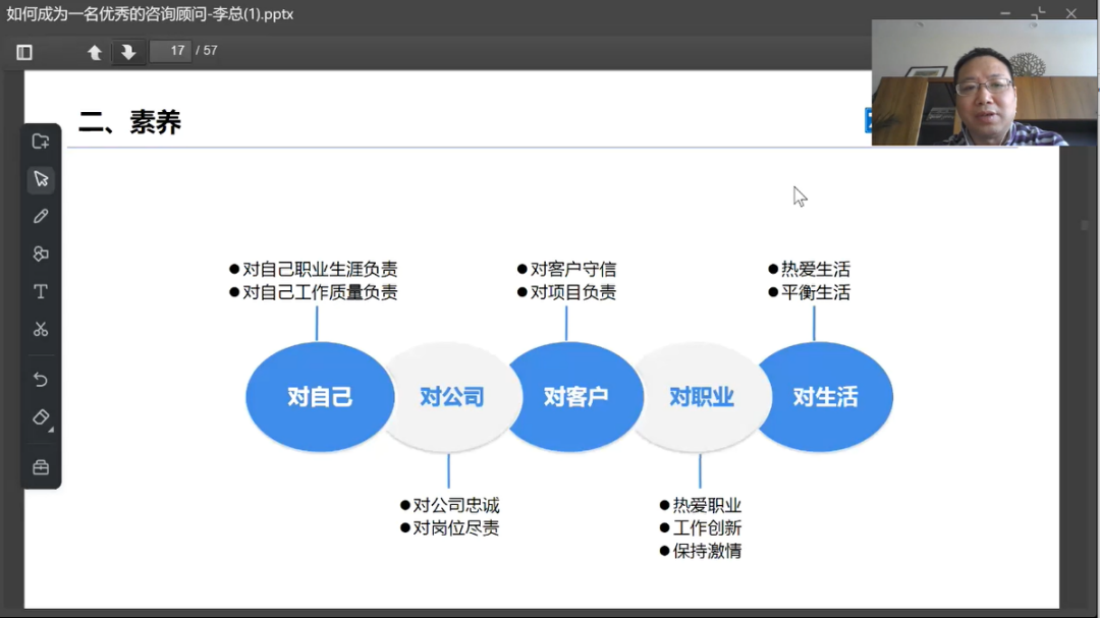This screenshot has width=1100, height=618.
Task: Select the add note/insert tool at toolbar top
Action: (x=41, y=142)
